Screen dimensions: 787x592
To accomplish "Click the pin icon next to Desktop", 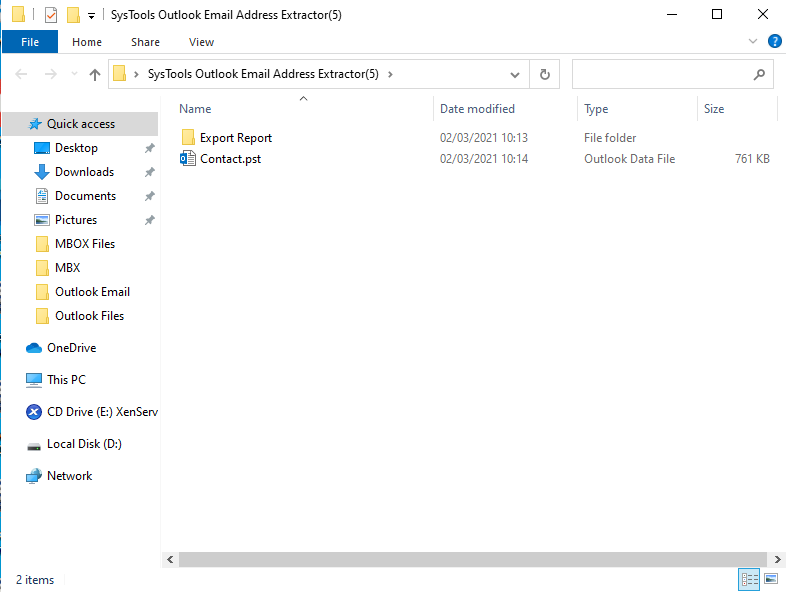I will click(x=150, y=148).
